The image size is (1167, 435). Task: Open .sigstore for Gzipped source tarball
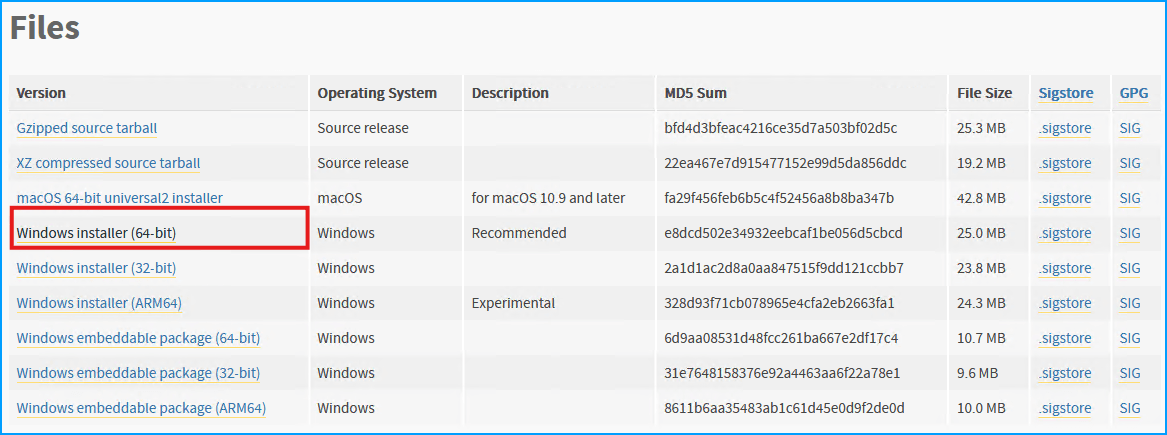point(1064,128)
